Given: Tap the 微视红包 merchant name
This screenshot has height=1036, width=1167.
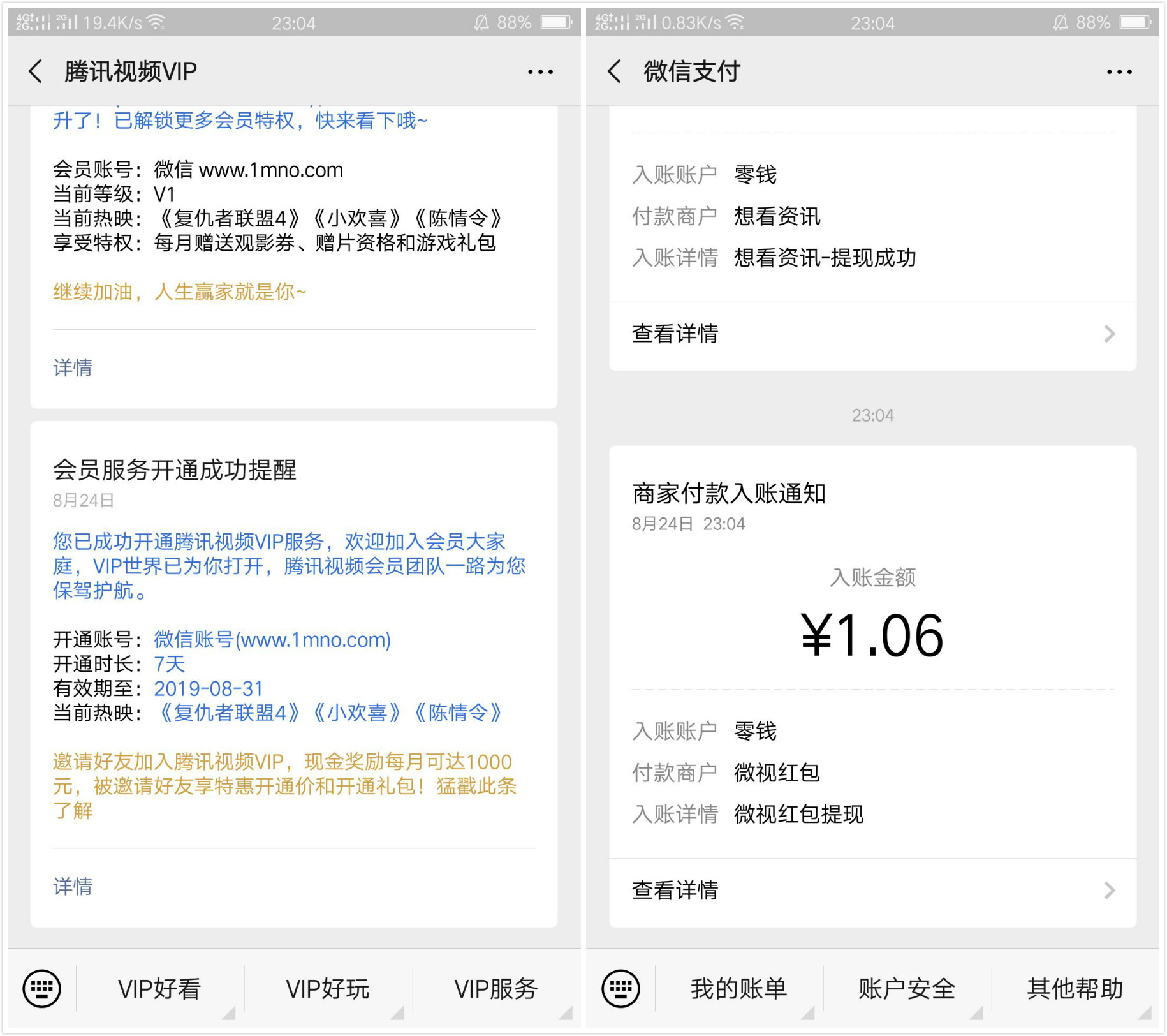Looking at the screenshot, I should coord(777,773).
